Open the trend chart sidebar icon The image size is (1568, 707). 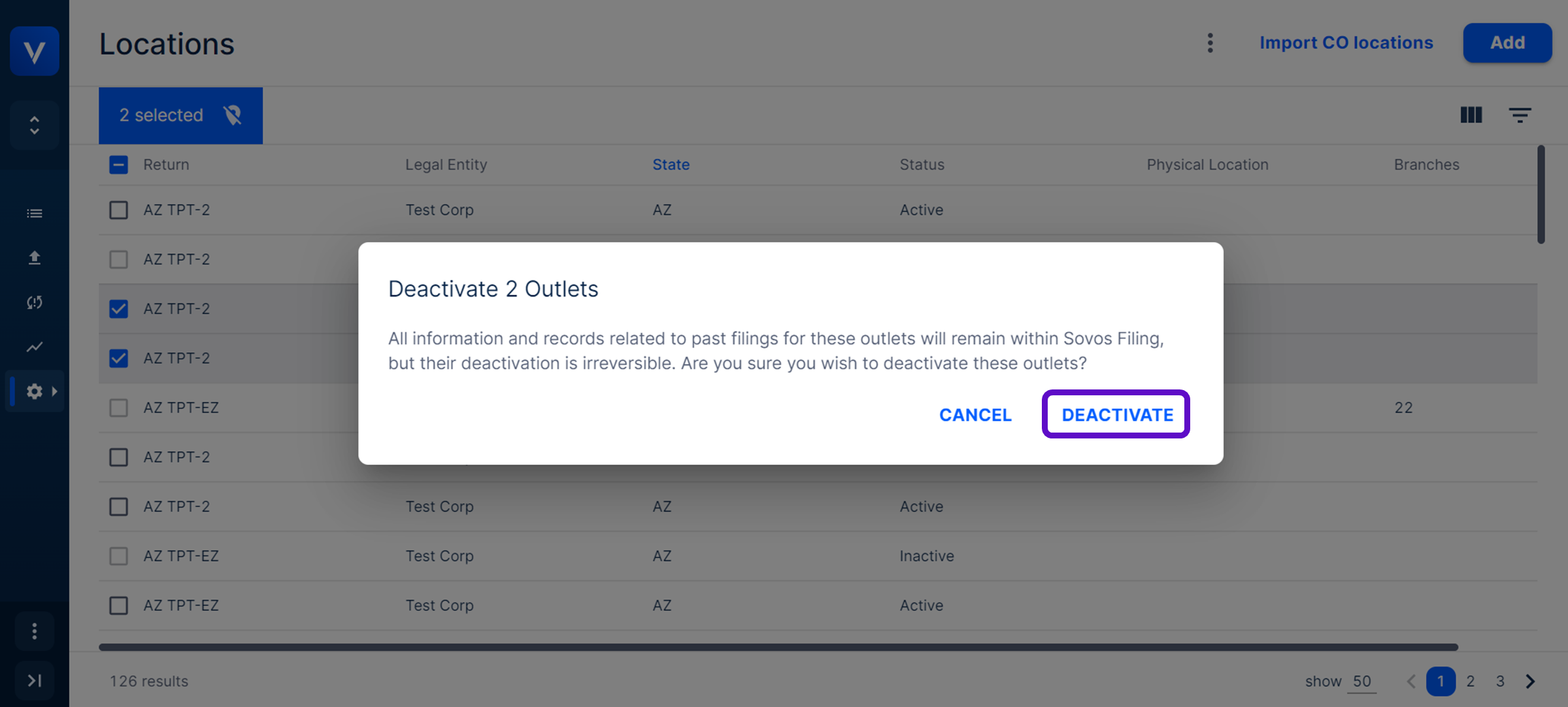point(35,346)
